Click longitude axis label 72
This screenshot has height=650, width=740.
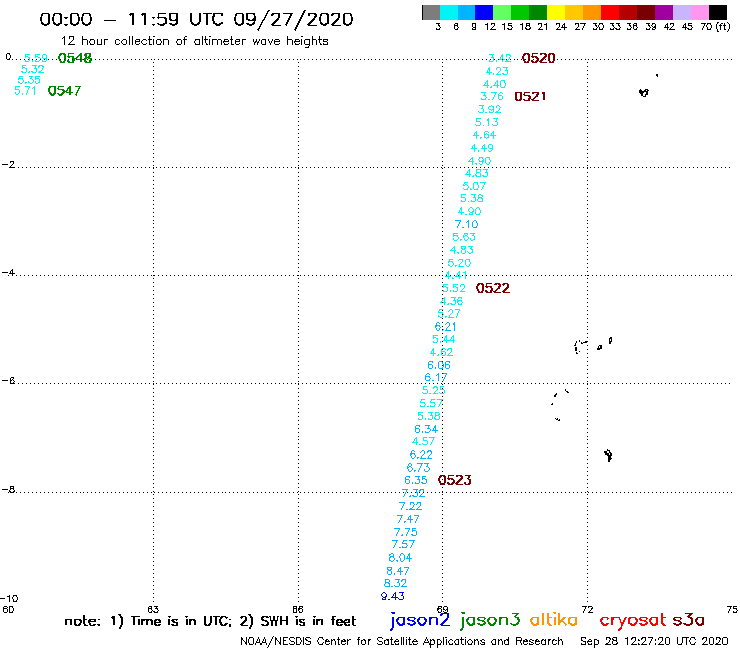(587, 609)
